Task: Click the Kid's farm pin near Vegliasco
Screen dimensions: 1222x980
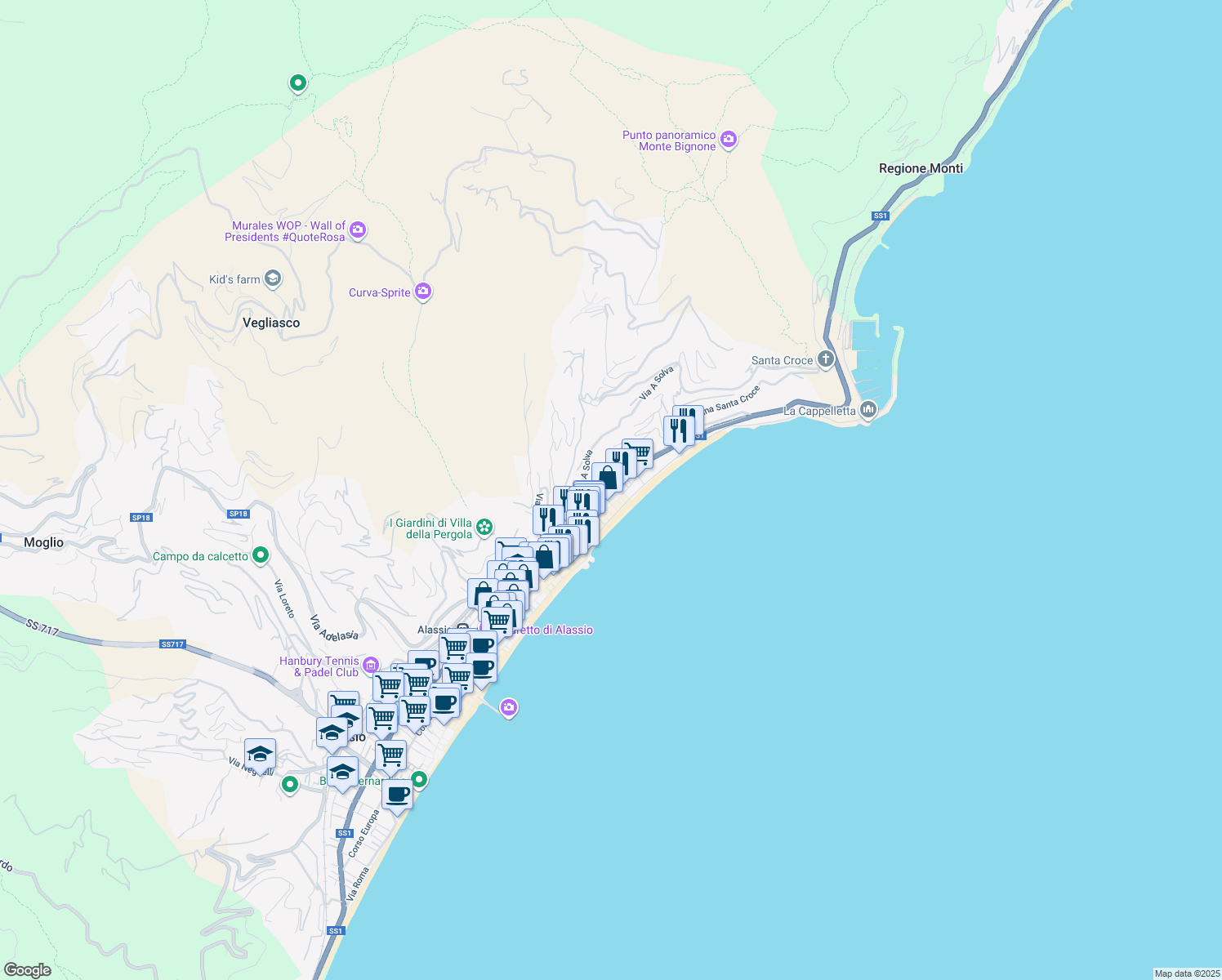Action: coord(272,278)
